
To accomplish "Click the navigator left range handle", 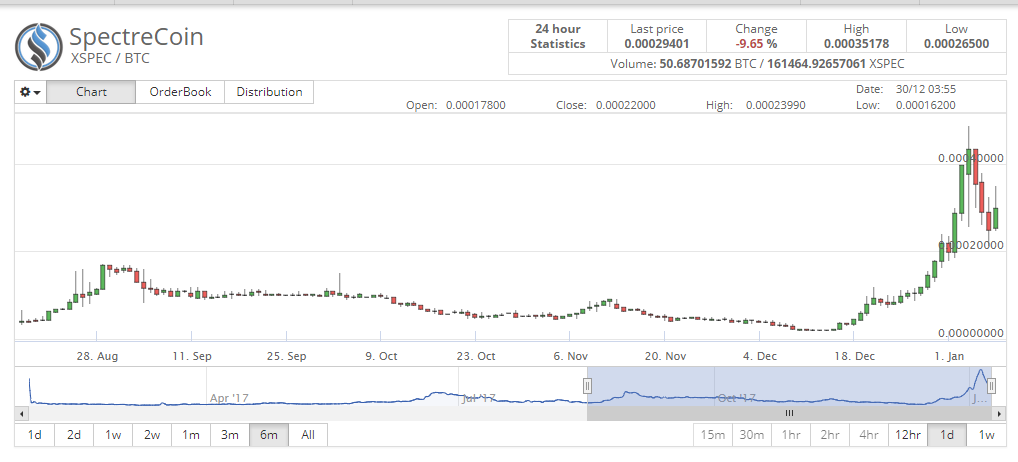I will pyautogui.click(x=587, y=386).
